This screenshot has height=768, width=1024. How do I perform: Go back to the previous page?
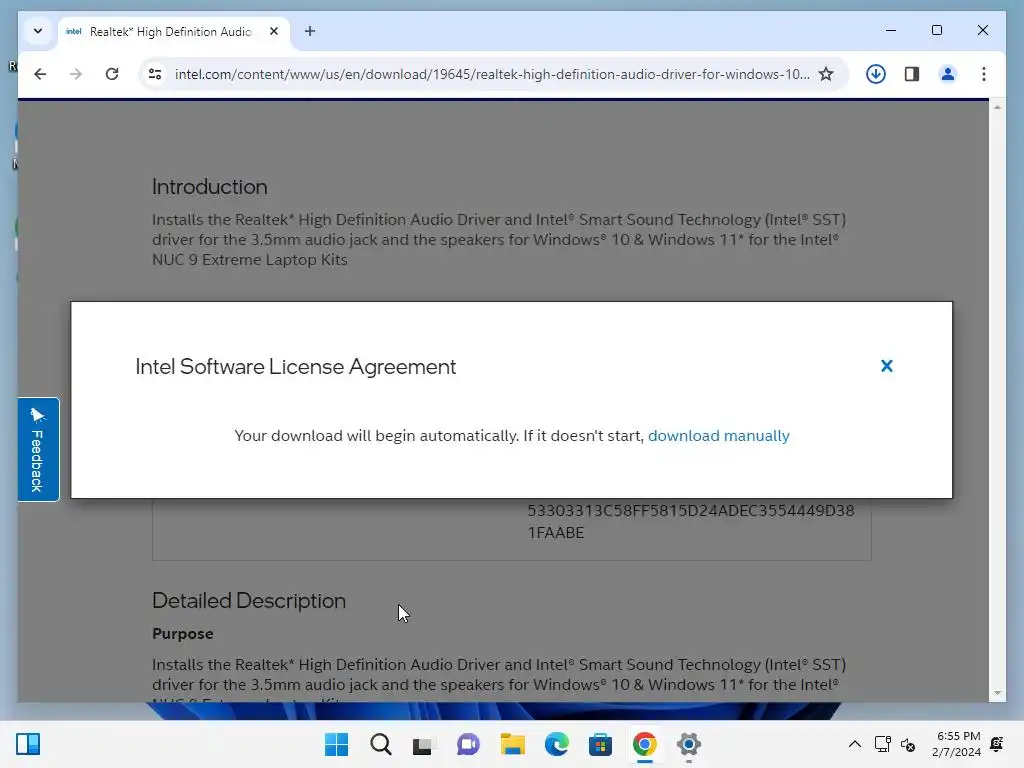point(40,74)
